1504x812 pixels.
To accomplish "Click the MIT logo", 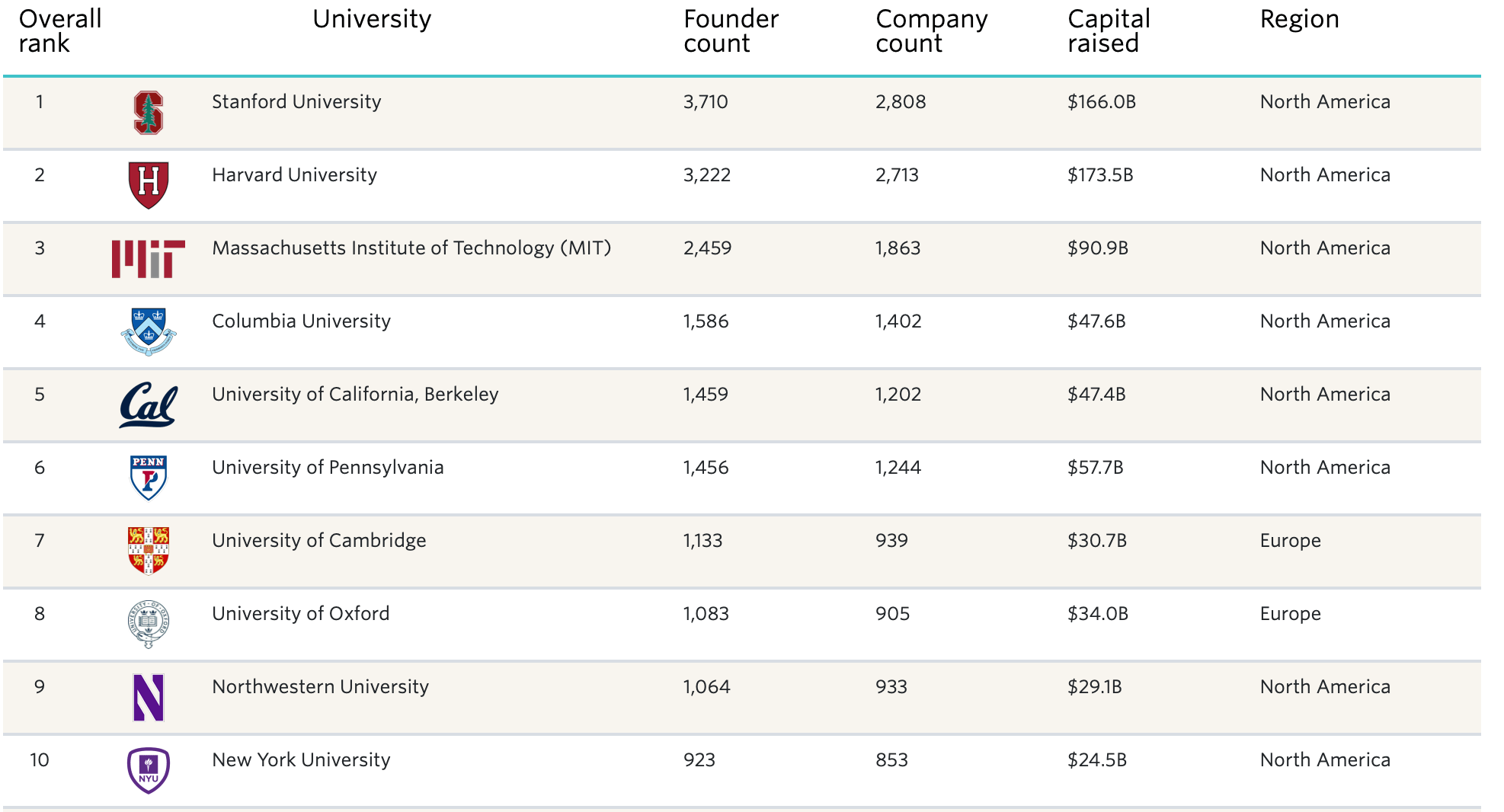I will [149, 259].
